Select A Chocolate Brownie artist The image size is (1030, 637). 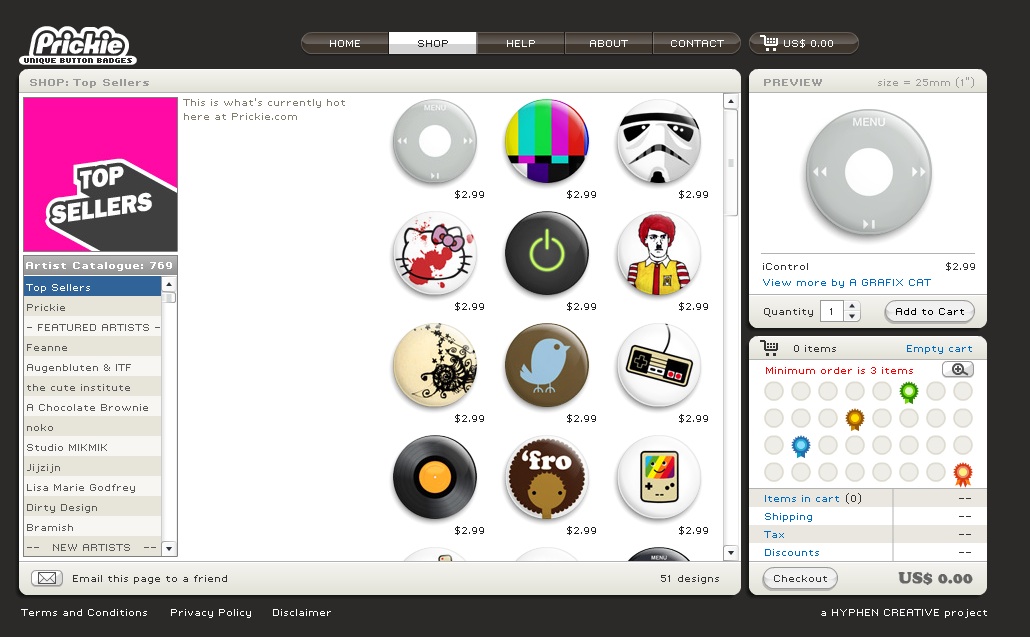(x=93, y=407)
